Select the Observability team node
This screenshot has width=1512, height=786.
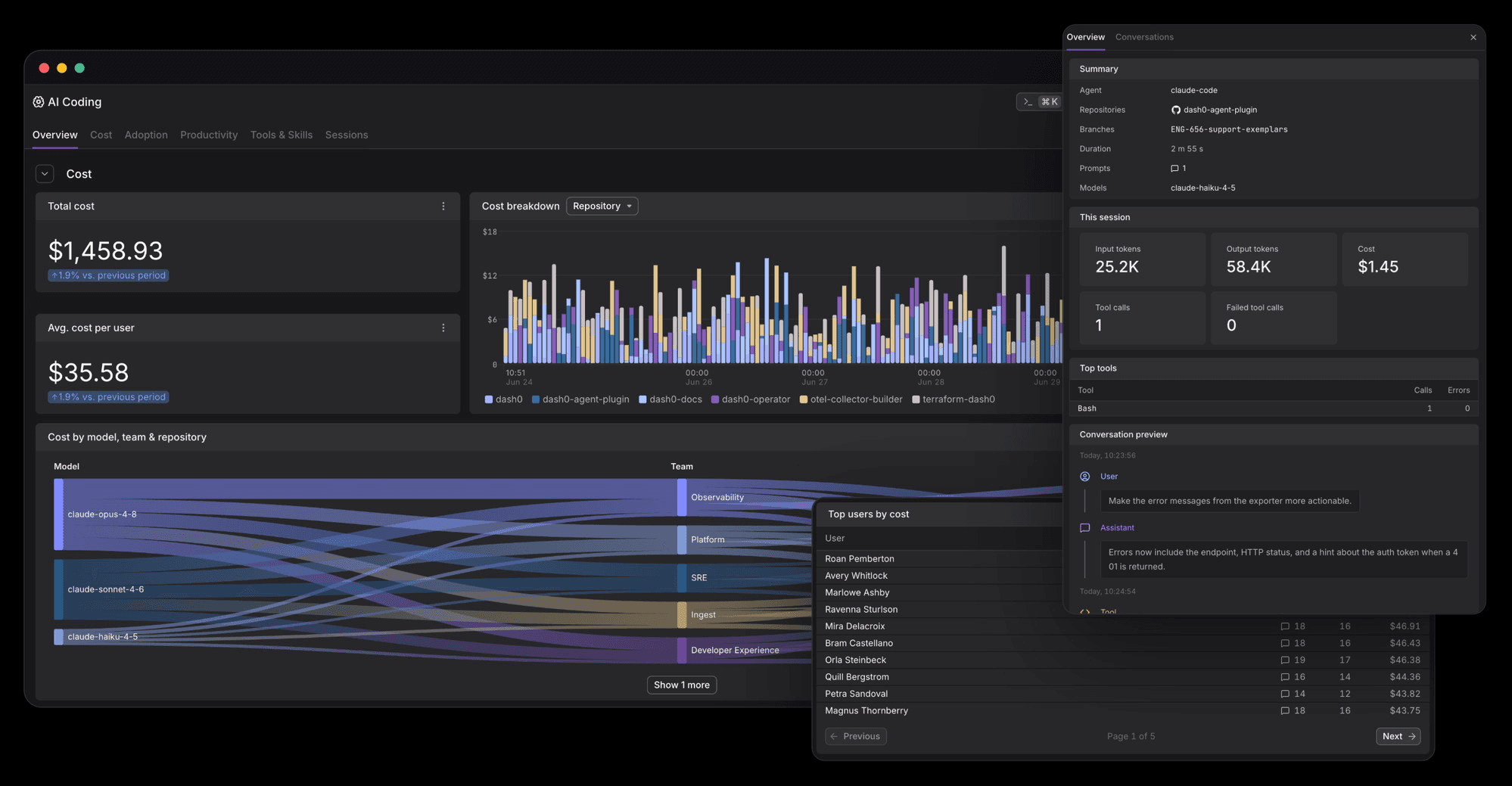[x=682, y=498]
